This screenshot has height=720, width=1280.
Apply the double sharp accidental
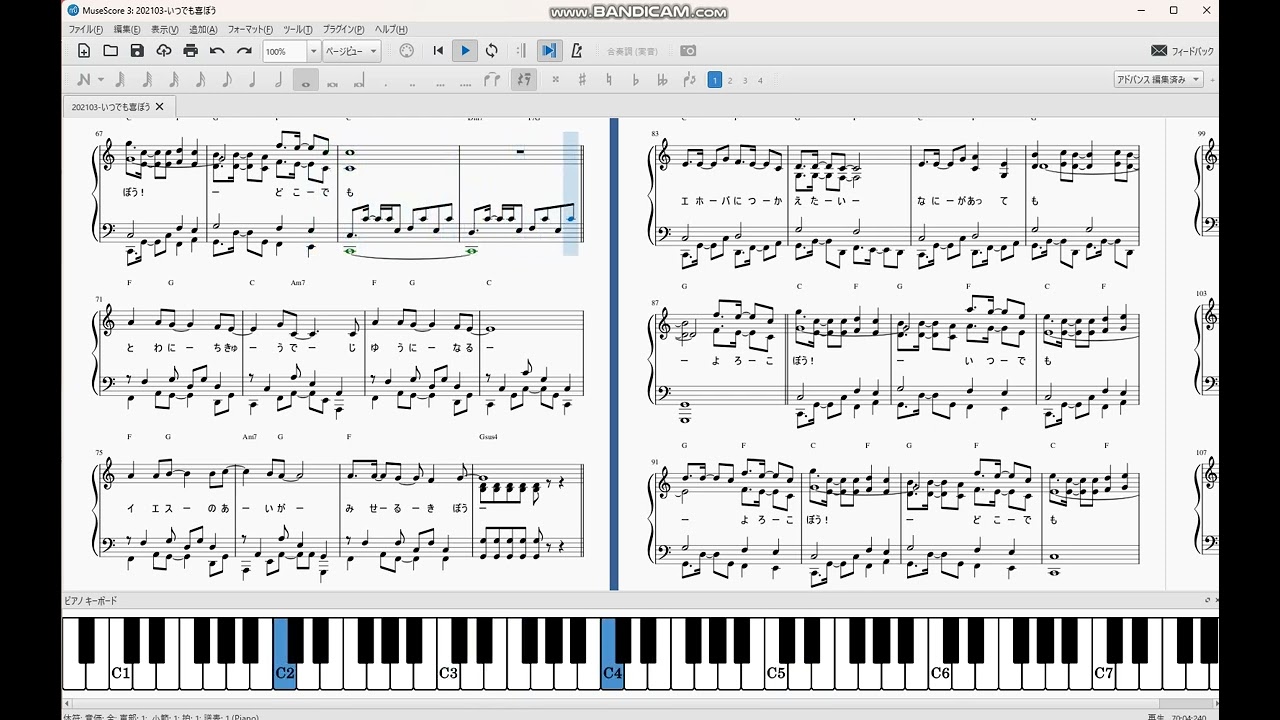556,80
